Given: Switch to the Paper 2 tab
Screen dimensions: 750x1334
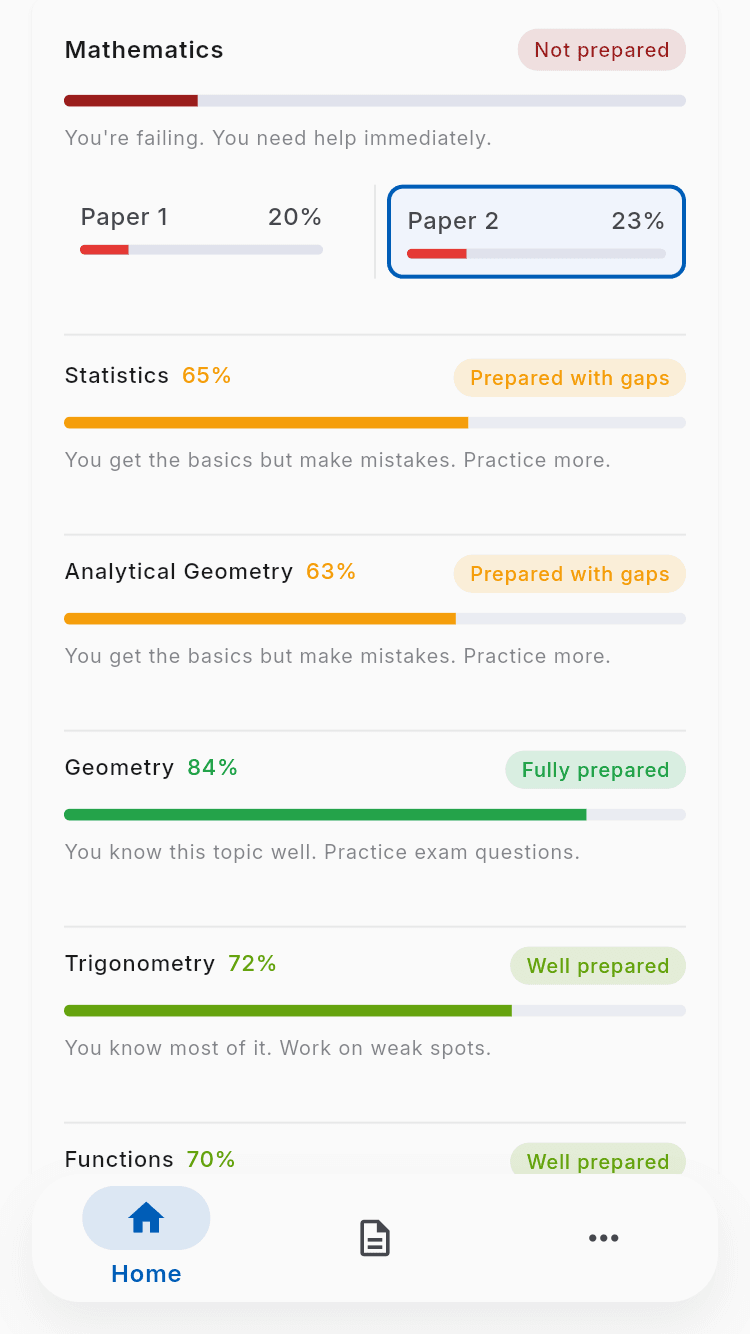Looking at the screenshot, I should [536, 231].
